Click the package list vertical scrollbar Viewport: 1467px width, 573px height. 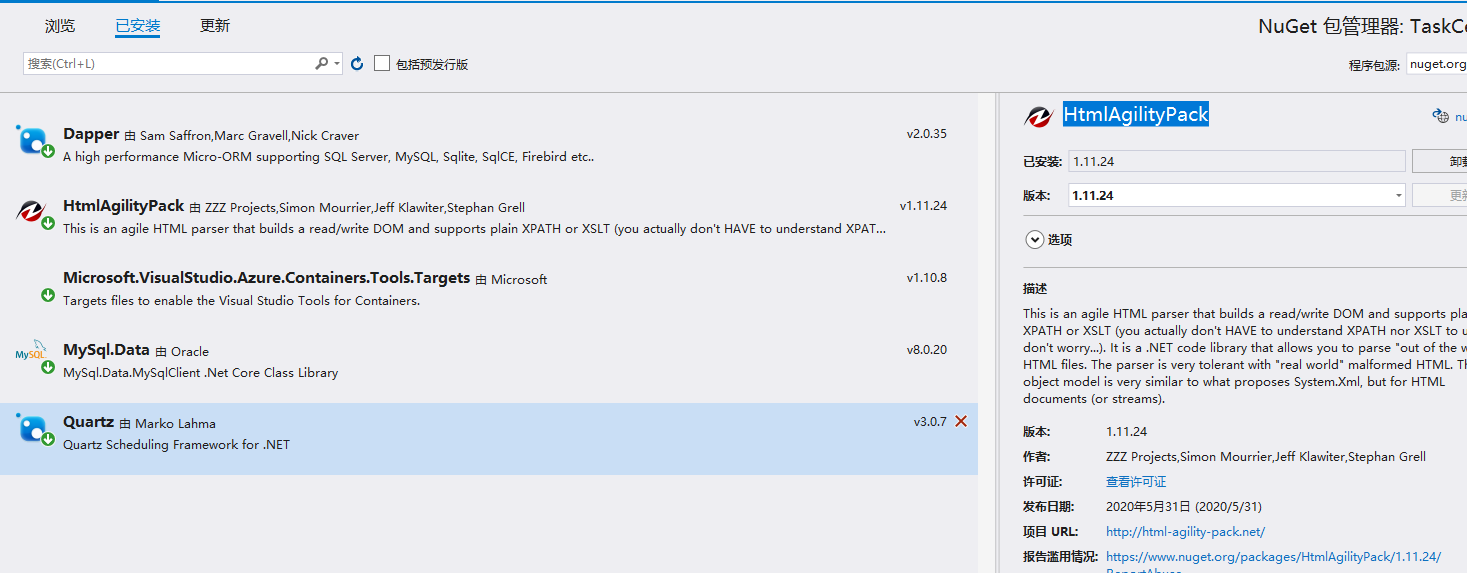click(986, 333)
